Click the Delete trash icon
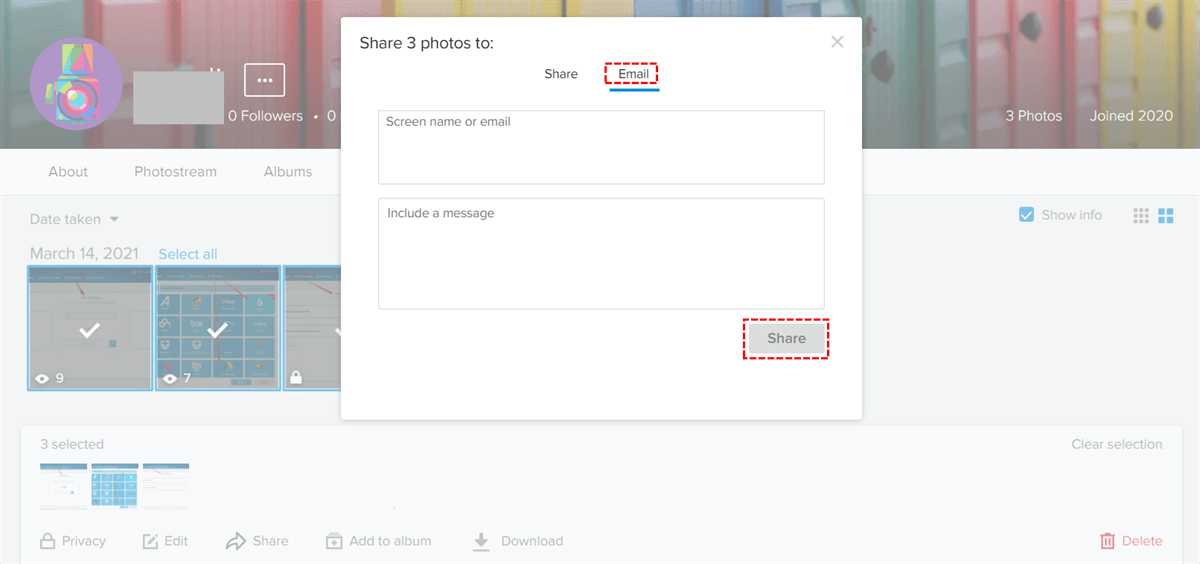The height and width of the screenshot is (564, 1200). click(1108, 541)
